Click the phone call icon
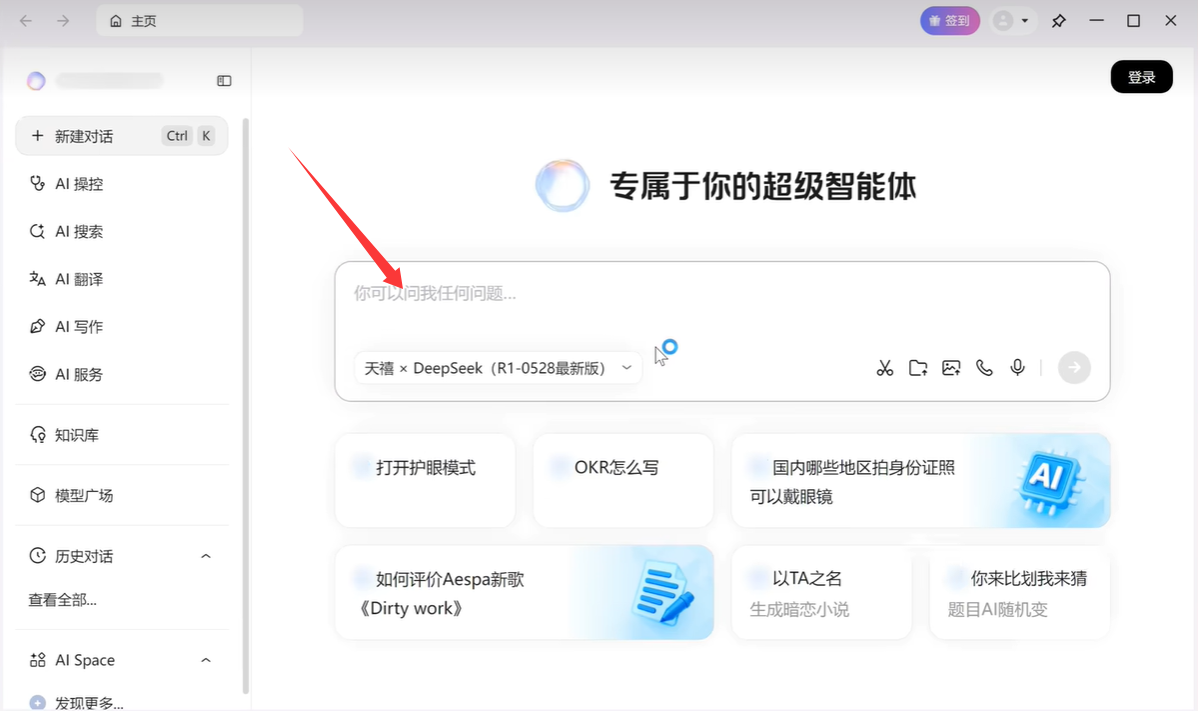 984,368
